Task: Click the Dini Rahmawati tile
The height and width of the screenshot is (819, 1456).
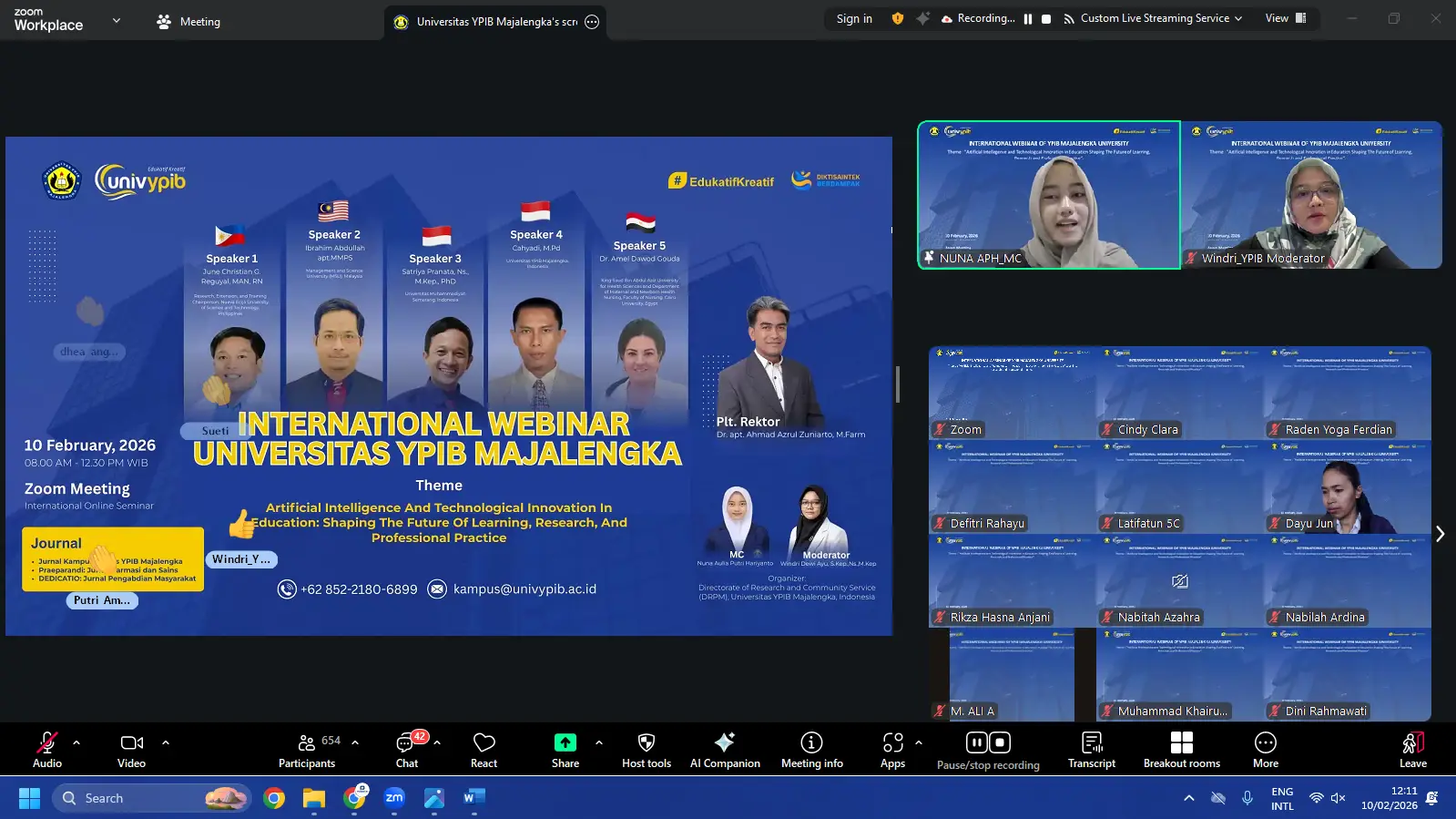Action: (1348, 675)
